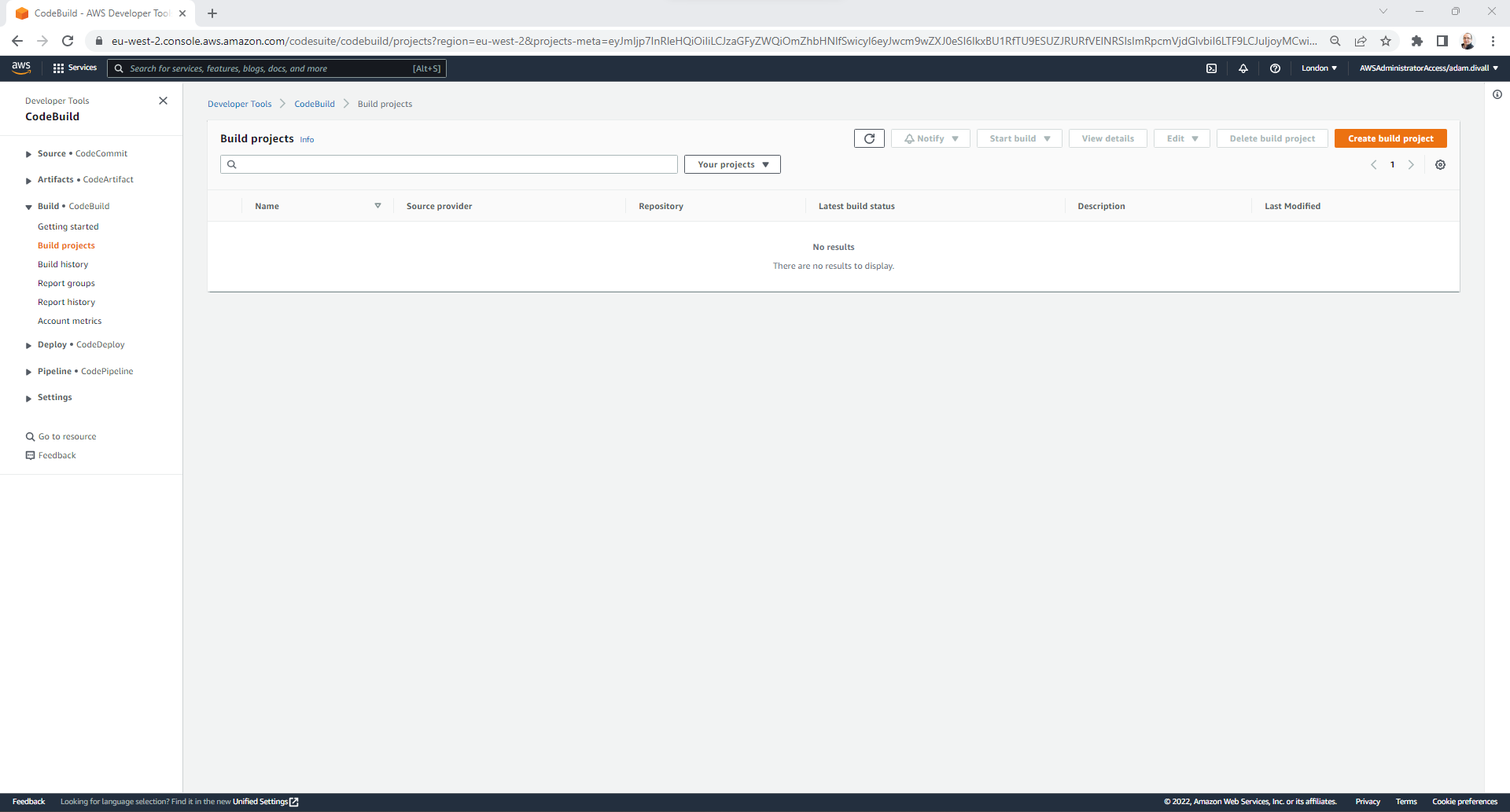Select Build projects in sidebar
This screenshot has height=812, width=1510.
66,245
